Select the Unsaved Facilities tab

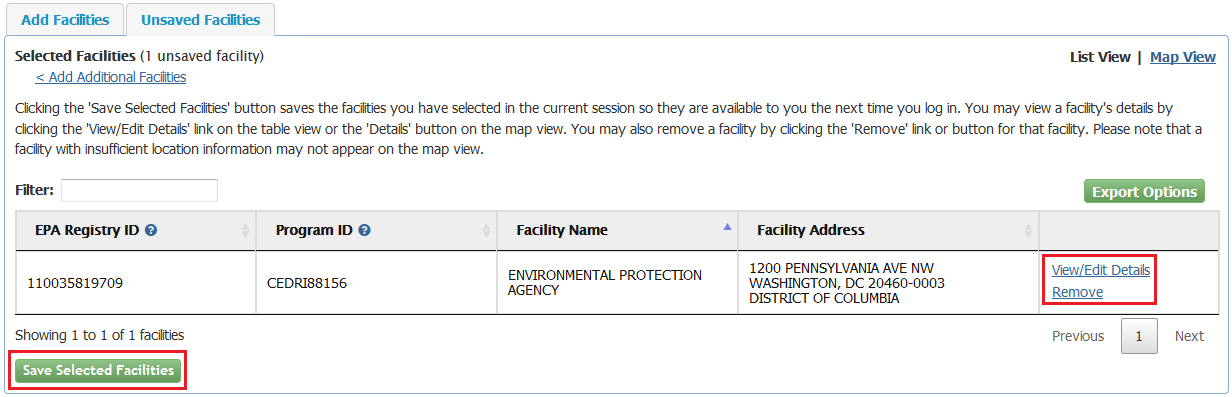click(200, 20)
